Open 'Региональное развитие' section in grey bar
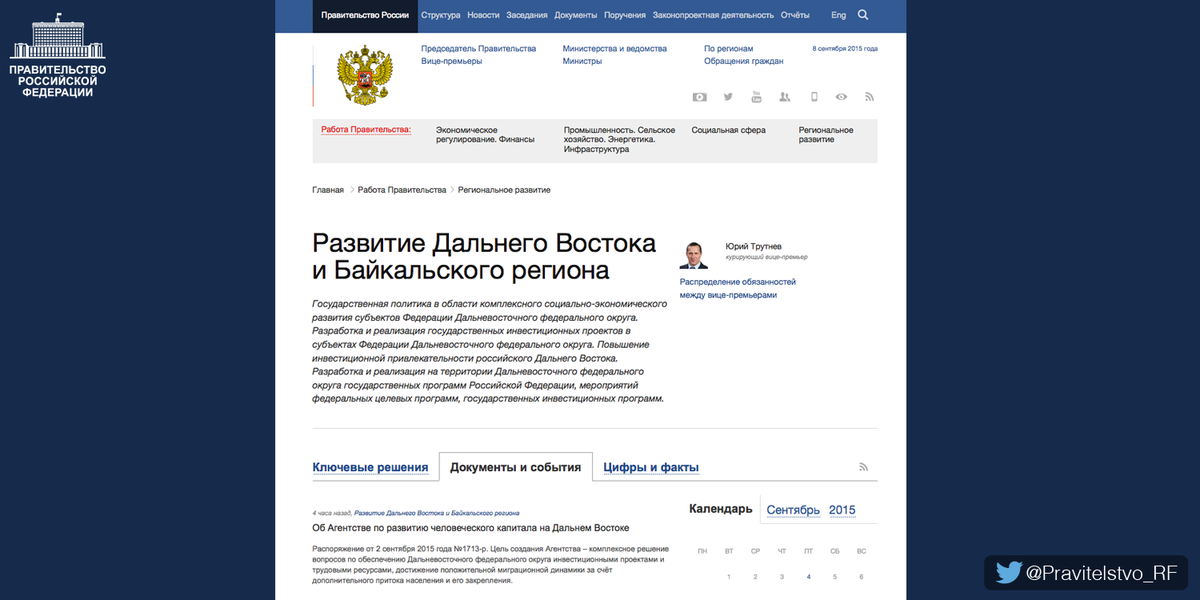This screenshot has width=1200, height=600. pos(826,135)
